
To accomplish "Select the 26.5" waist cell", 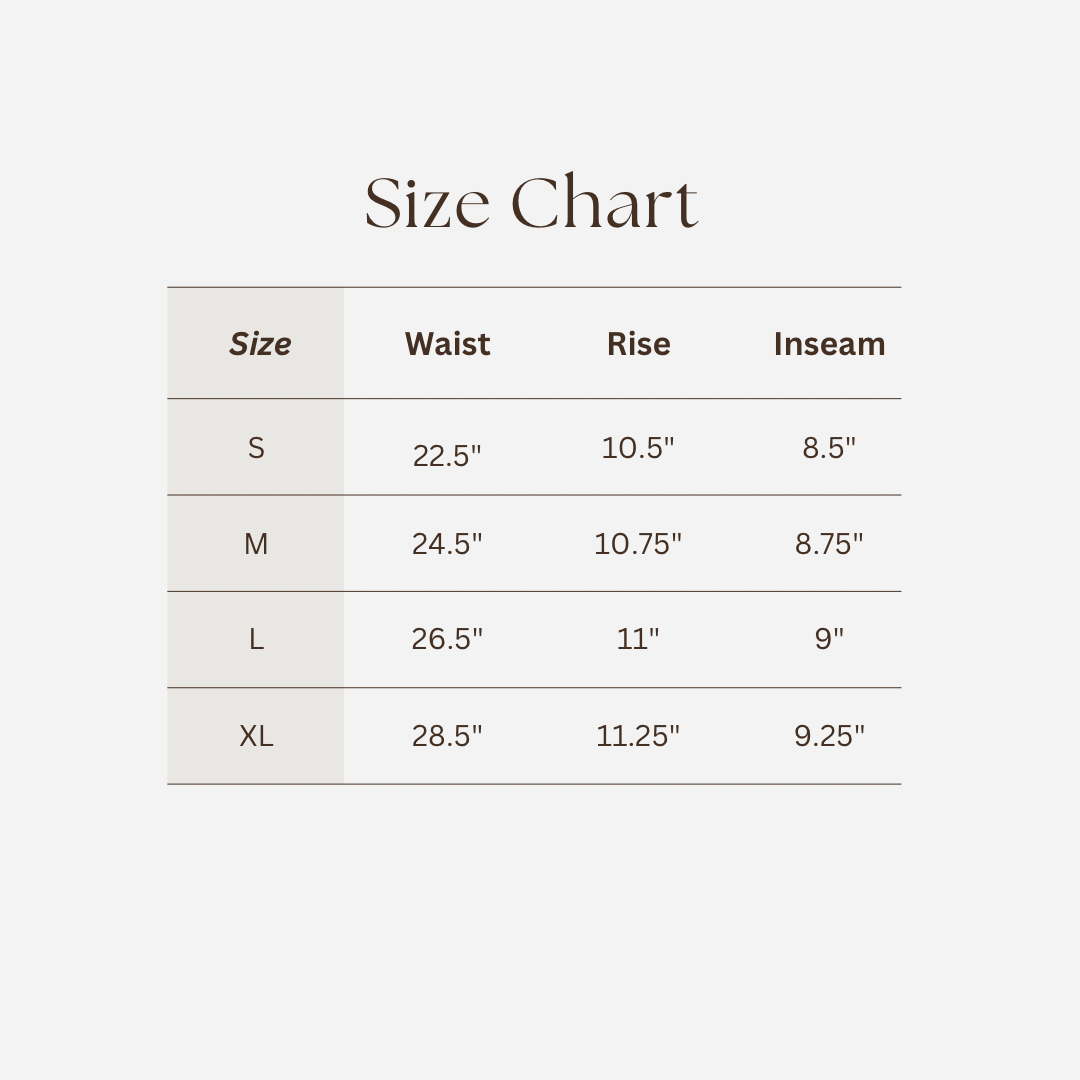I will pyautogui.click(x=447, y=640).
